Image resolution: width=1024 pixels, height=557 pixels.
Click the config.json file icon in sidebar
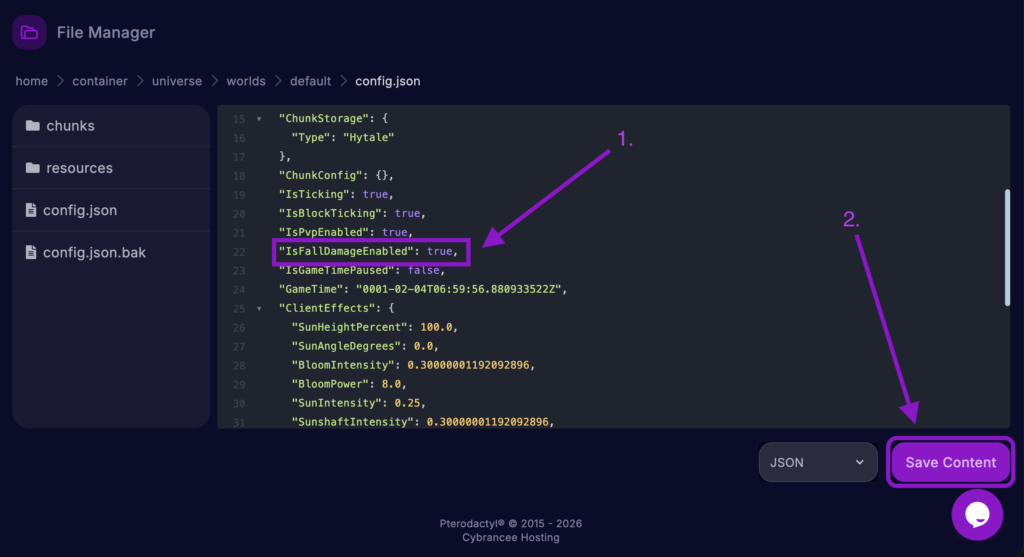click(32, 210)
